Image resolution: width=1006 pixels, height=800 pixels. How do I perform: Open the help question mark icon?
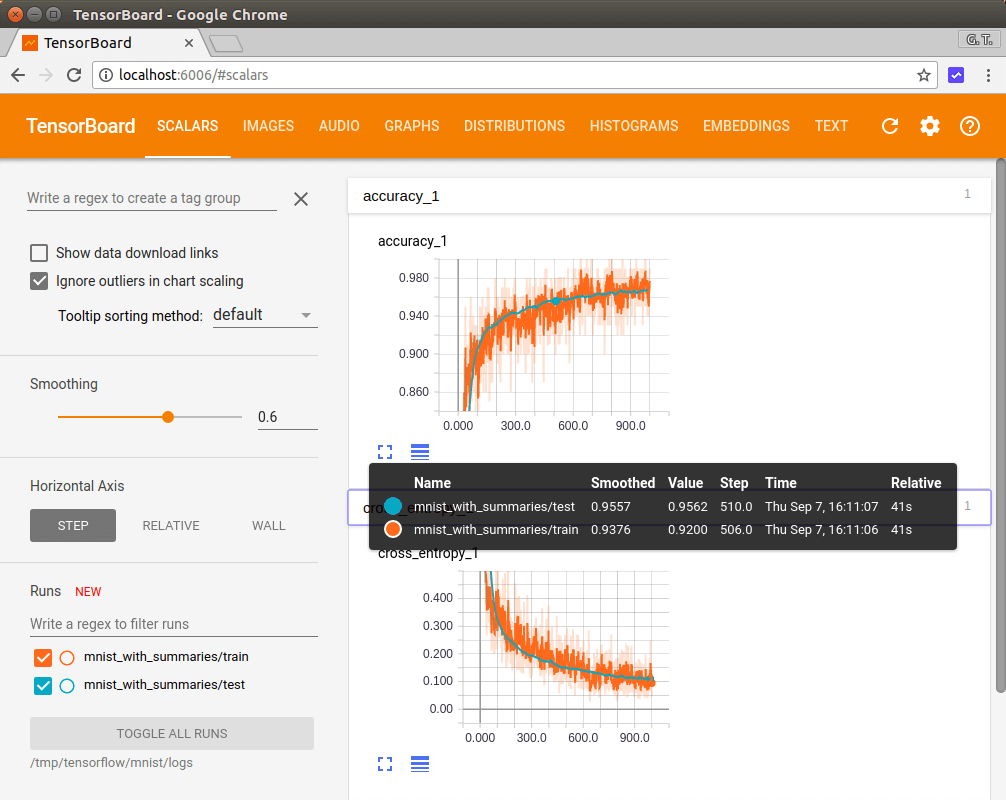969,126
